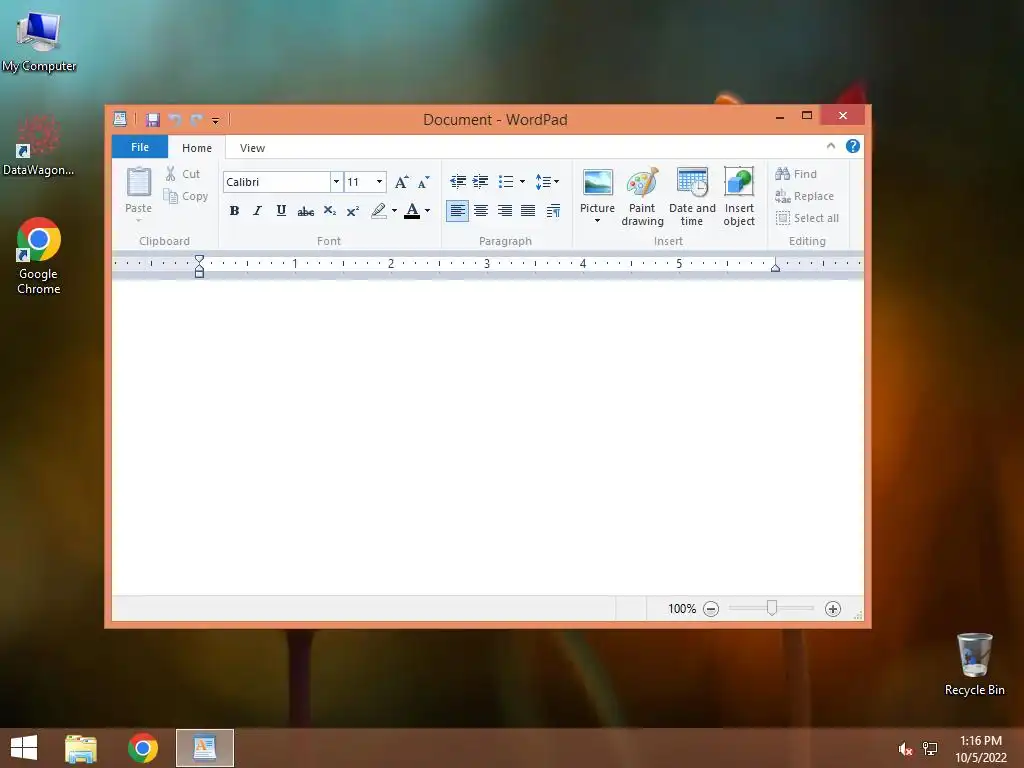Select Justify alignment

(x=528, y=210)
